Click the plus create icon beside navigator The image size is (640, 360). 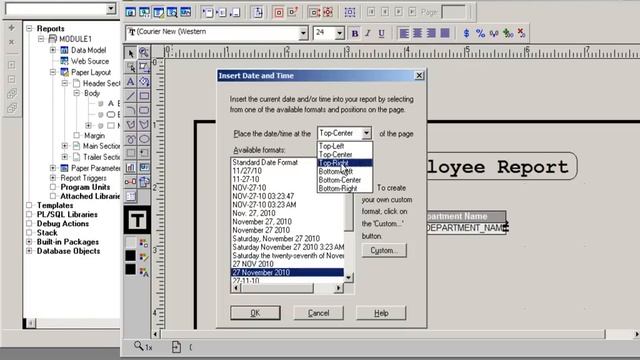[x=11, y=28]
